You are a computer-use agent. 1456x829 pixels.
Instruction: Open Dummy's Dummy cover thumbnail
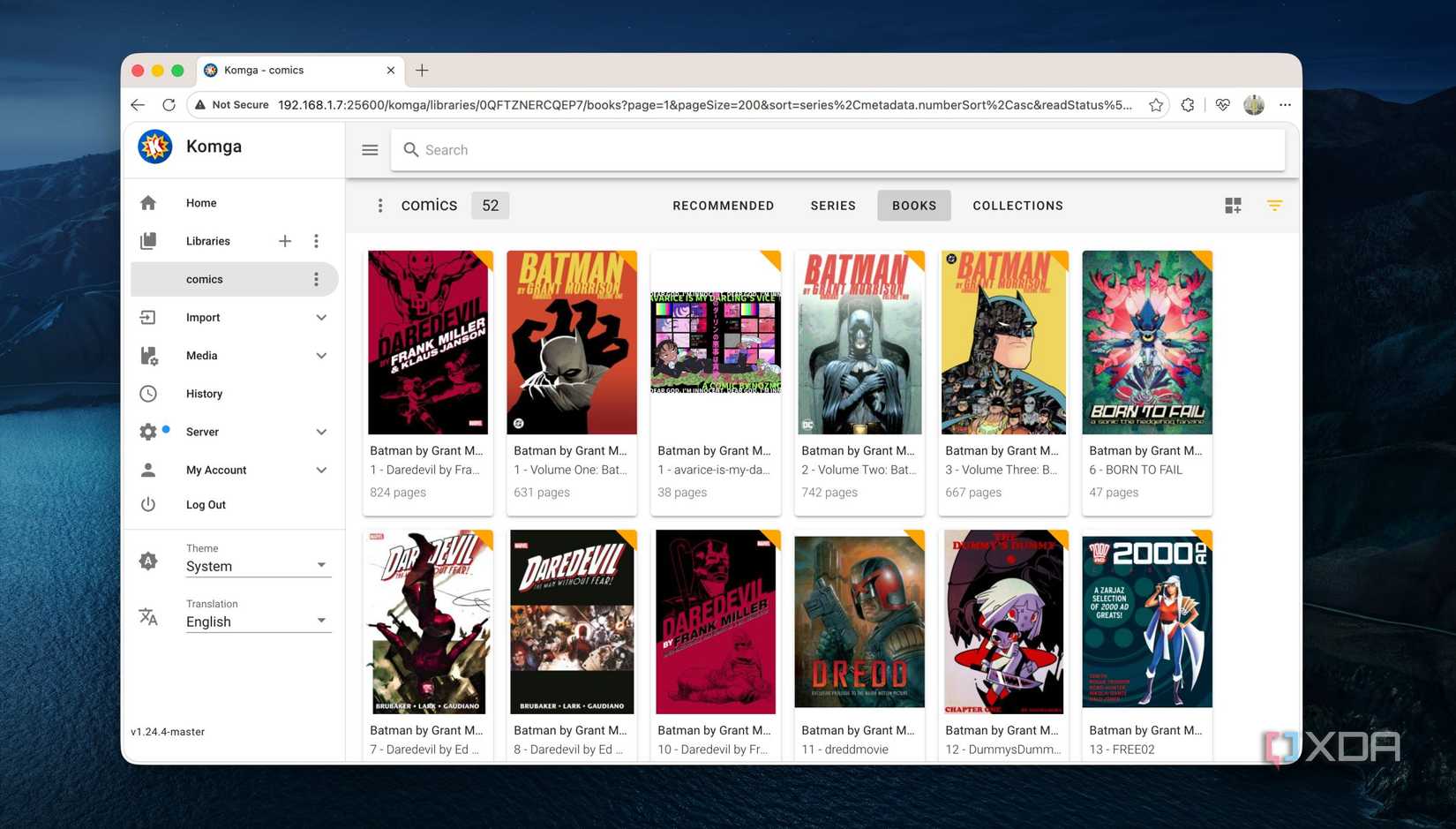tap(1003, 622)
